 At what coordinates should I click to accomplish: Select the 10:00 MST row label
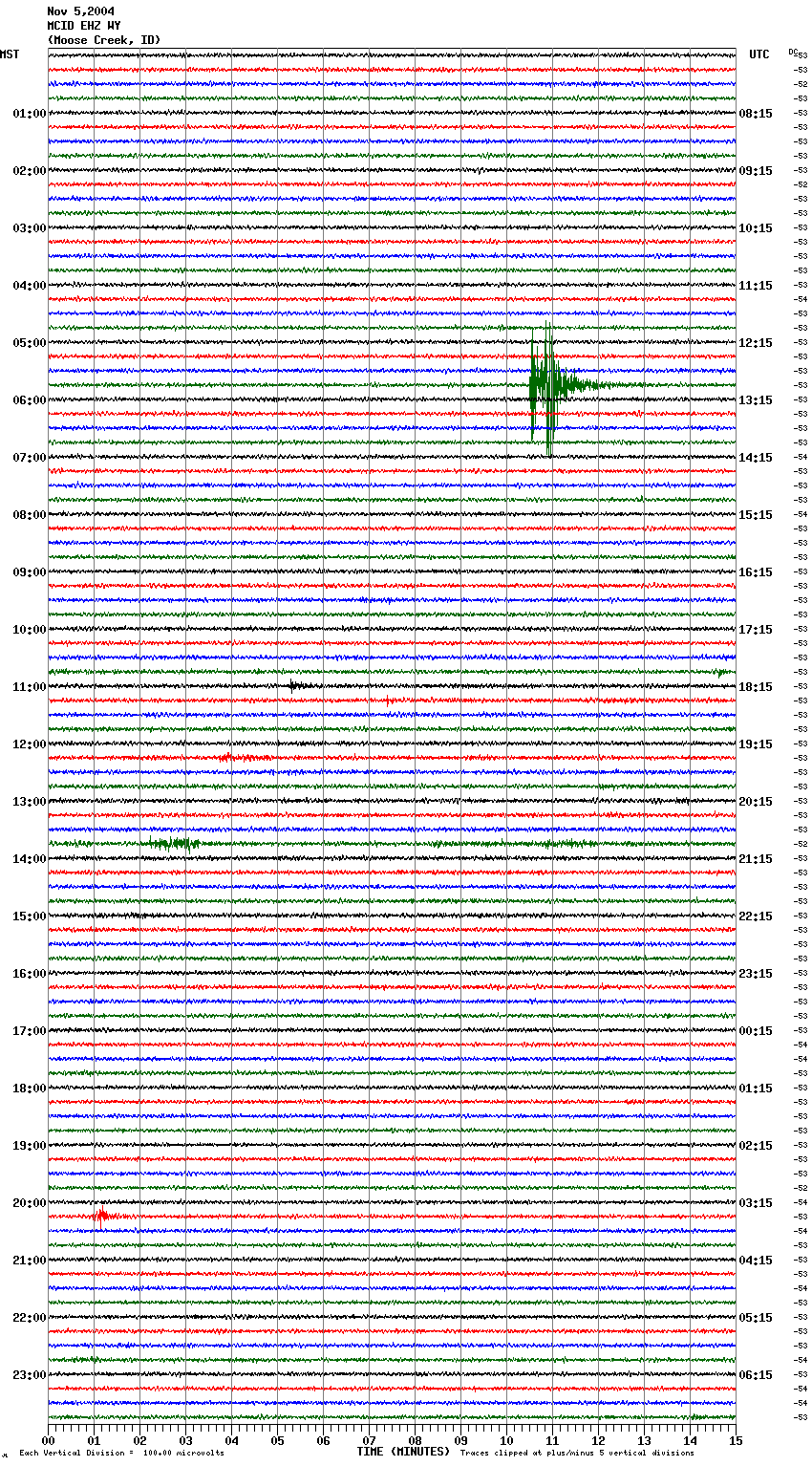pos(30,630)
